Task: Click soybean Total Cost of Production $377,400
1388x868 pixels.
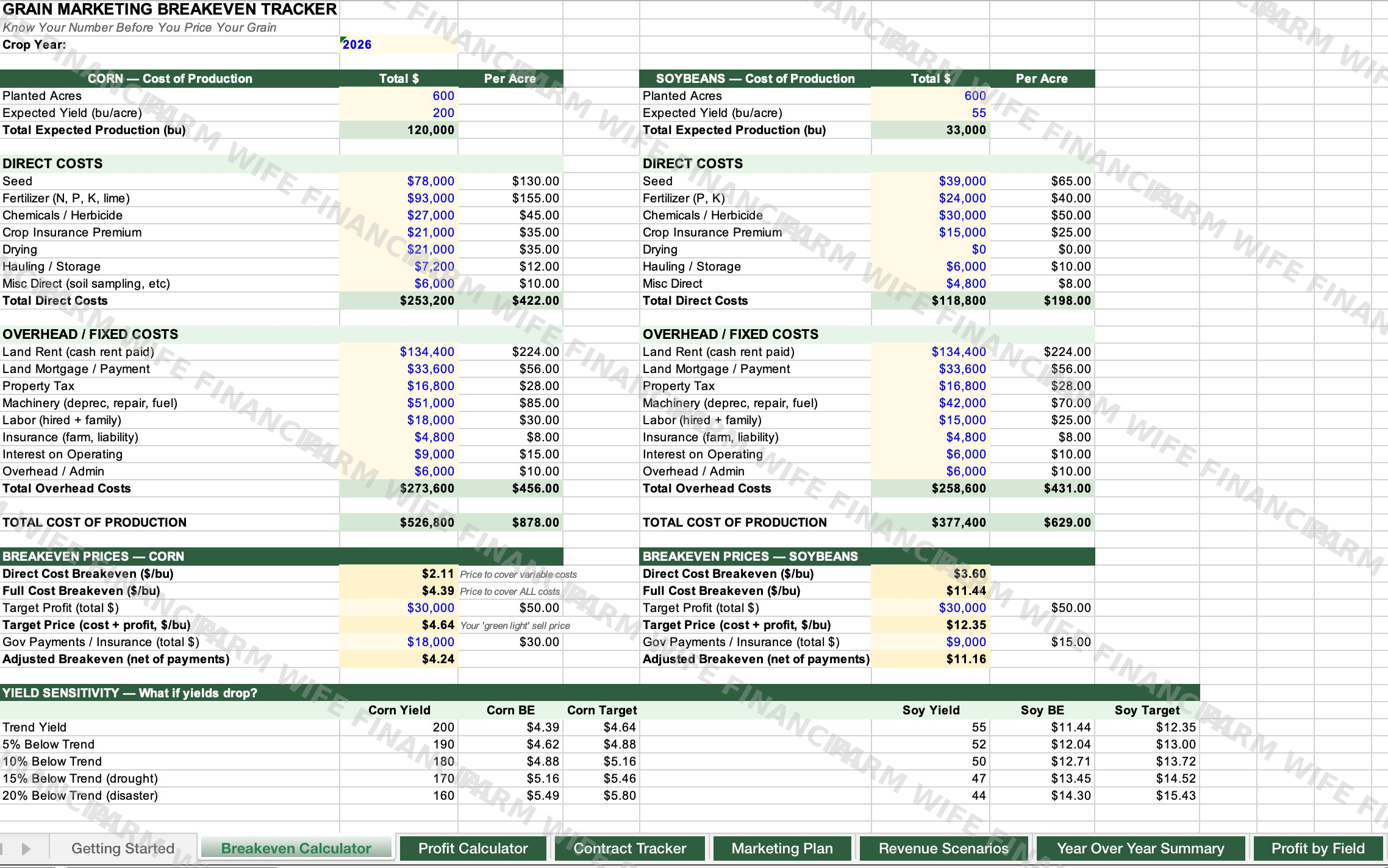Action: coord(930,522)
